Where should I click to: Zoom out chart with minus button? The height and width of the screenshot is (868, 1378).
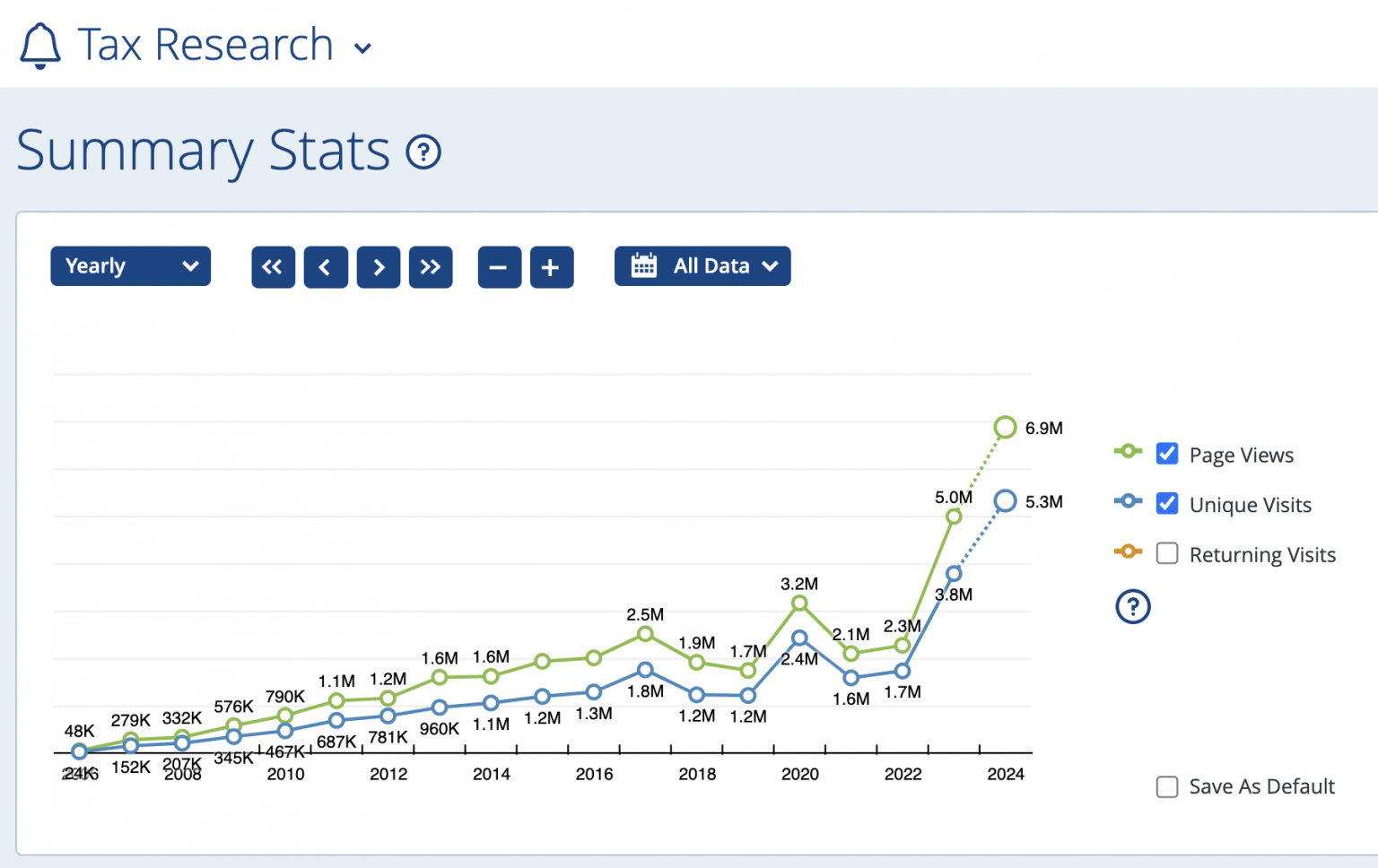tap(499, 267)
